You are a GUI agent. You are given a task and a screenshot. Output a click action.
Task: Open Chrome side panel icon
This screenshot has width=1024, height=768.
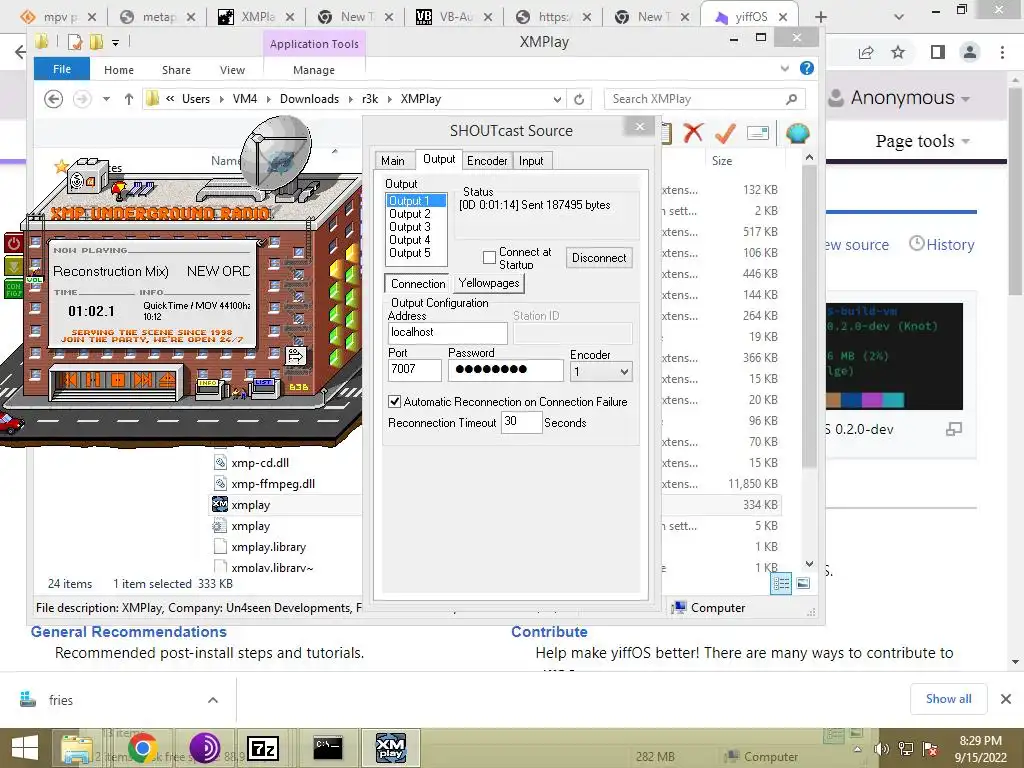point(938,52)
